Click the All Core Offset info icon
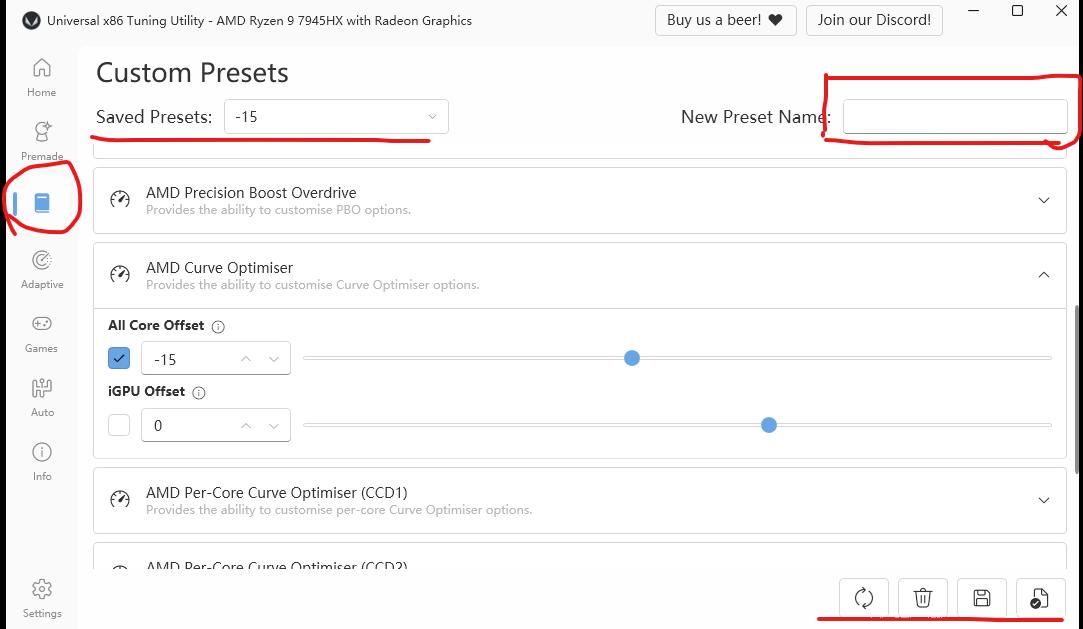The width and height of the screenshot is (1083, 629). pos(218,327)
